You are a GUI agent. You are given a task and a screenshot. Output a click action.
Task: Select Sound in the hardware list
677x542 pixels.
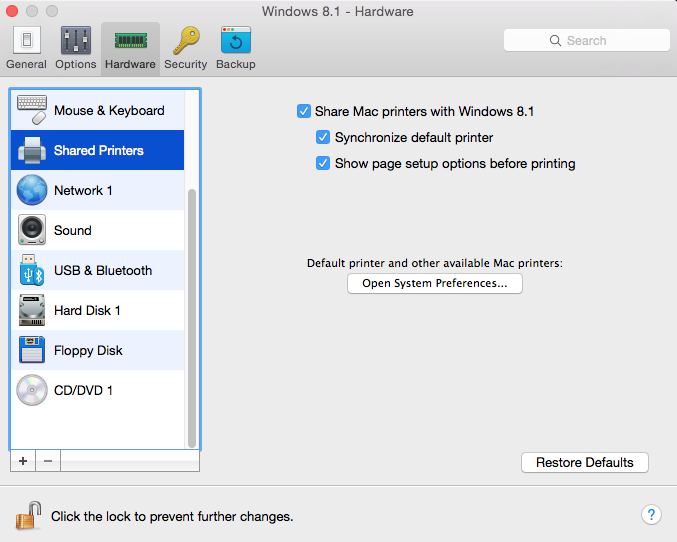[x=98, y=230]
